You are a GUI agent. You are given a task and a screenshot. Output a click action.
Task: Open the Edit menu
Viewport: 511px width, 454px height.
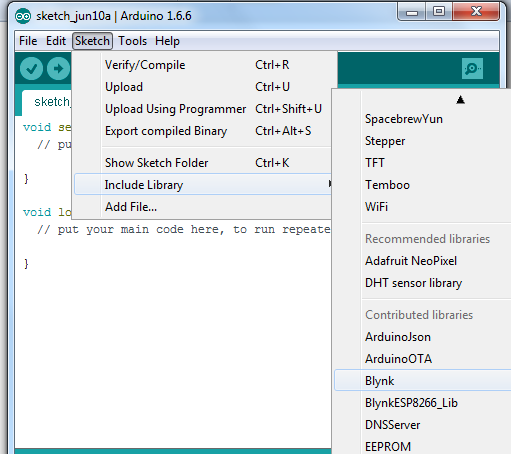(56, 41)
